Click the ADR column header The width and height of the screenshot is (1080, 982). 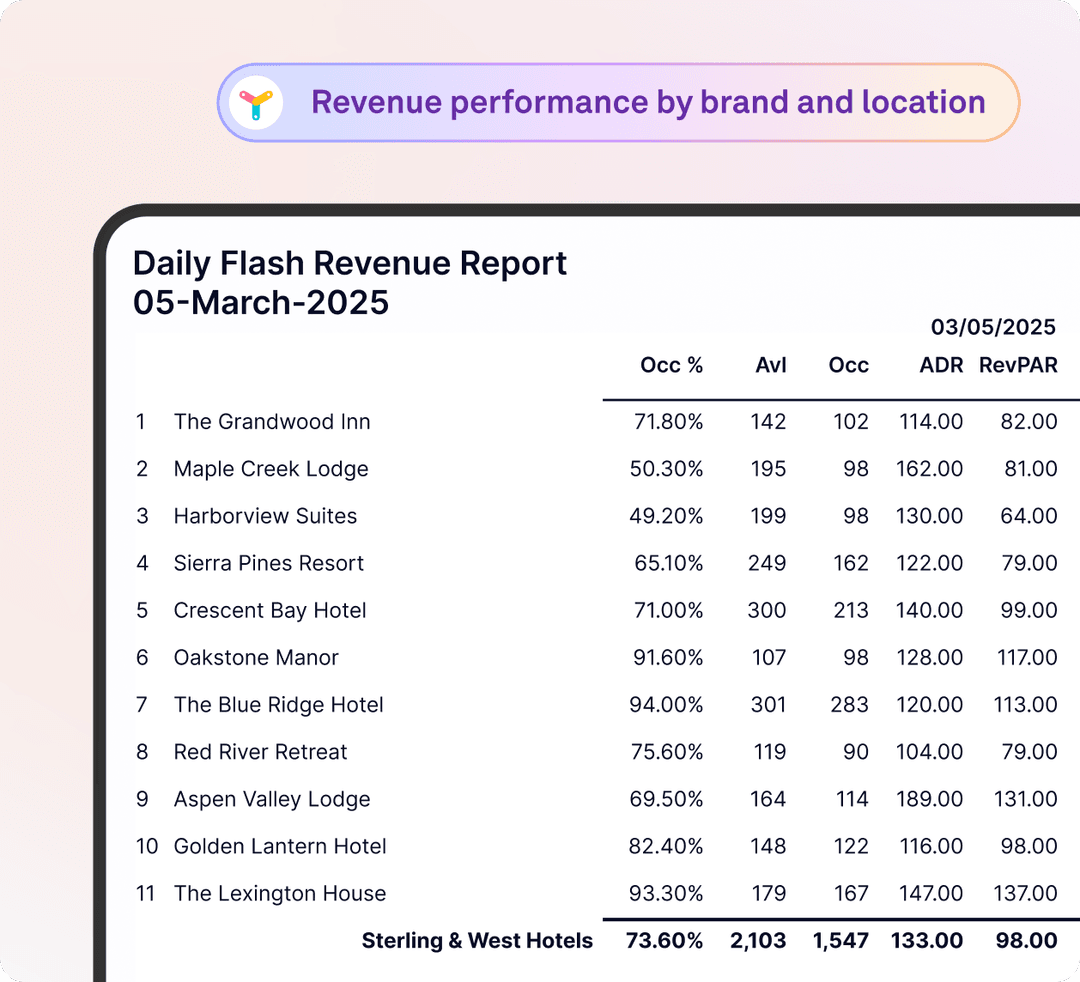point(941,365)
